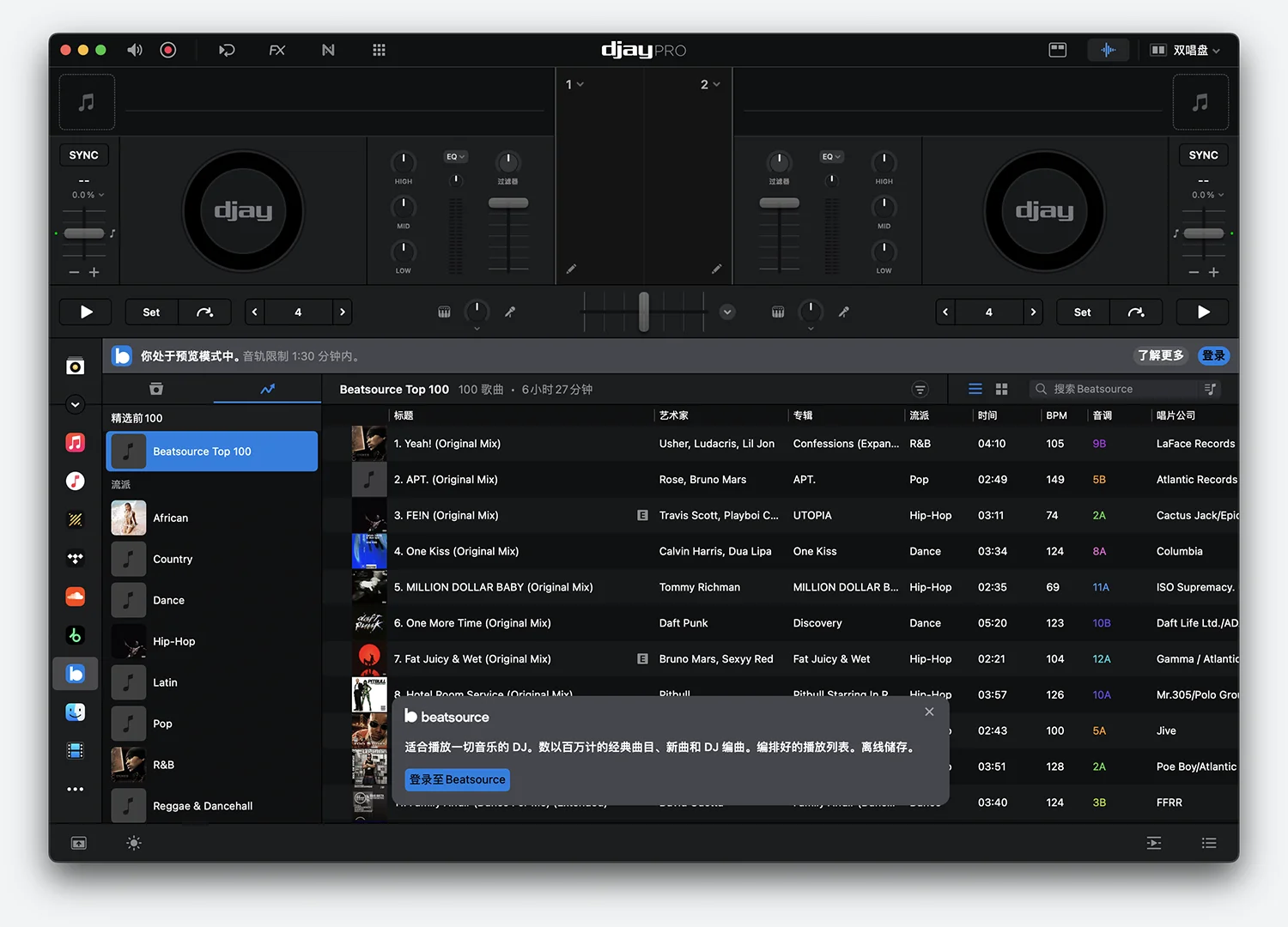The width and height of the screenshot is (1288, 927).
Task: Click the 登录 login button
Action: coord(1213,355)
